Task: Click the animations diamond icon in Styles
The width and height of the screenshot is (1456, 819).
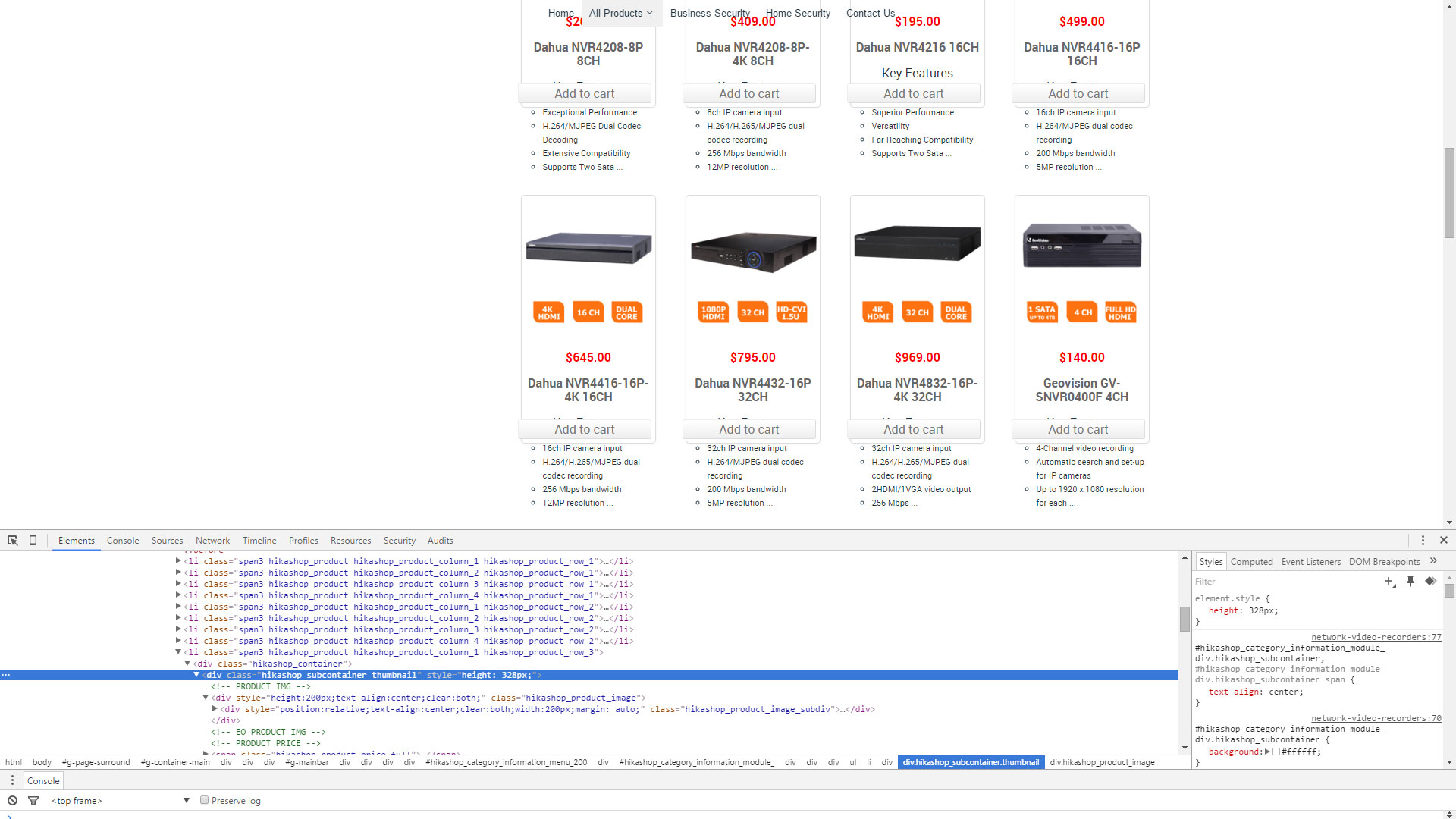Action: click(x=1430, y=582)
